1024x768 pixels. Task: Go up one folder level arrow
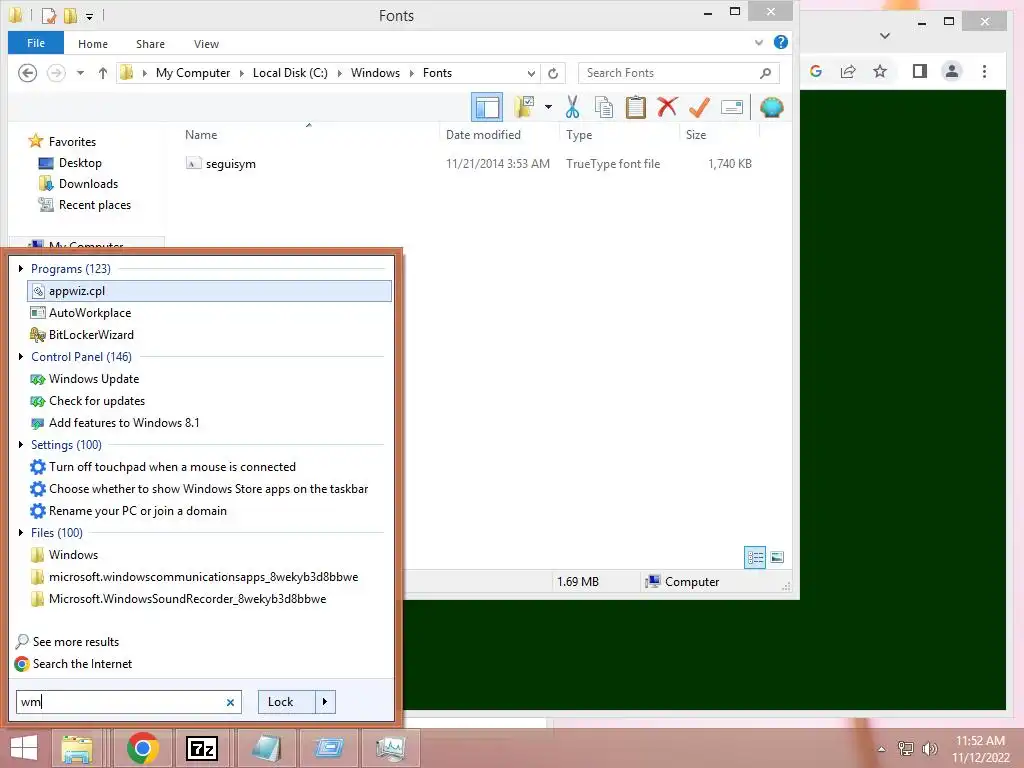coord(103,73)
